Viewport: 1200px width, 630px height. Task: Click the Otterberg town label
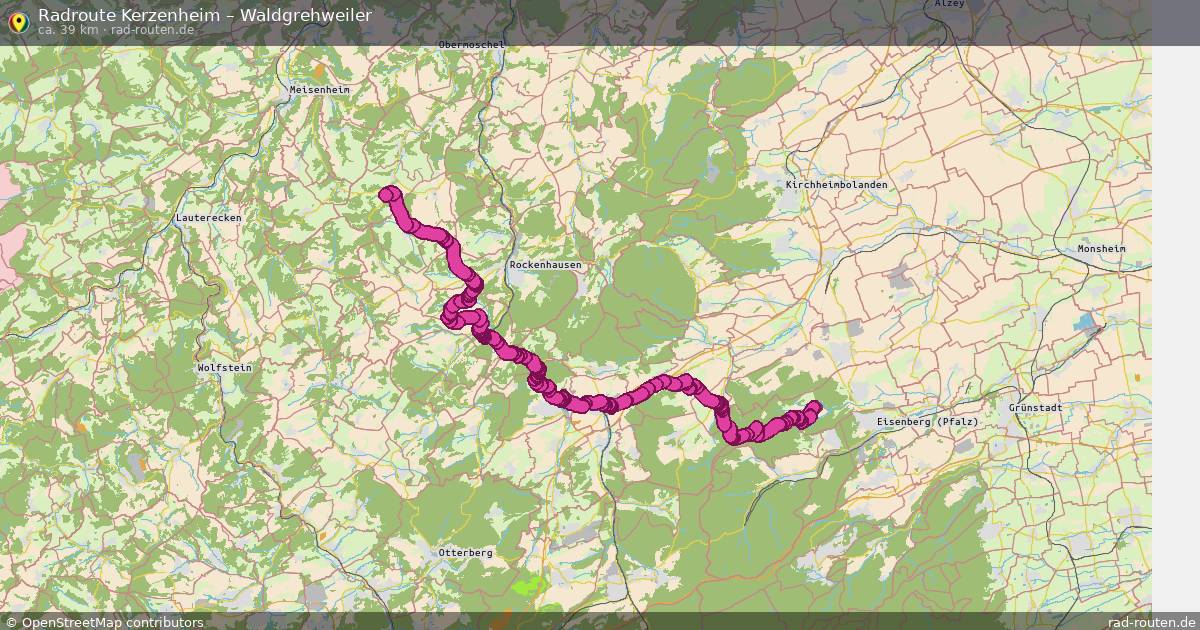click(466, 552)
